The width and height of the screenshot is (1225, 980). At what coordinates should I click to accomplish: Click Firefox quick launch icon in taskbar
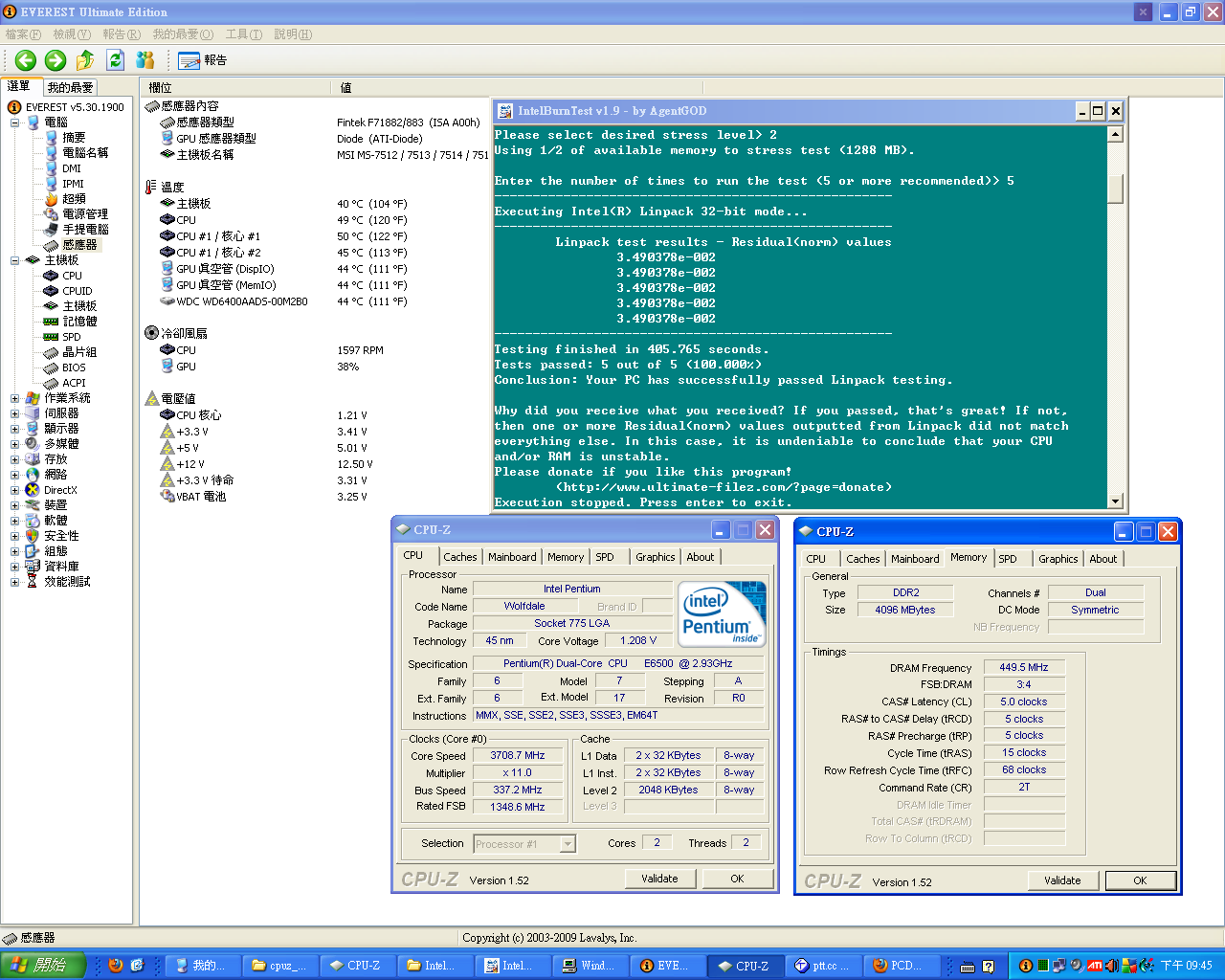click(116, 966)
